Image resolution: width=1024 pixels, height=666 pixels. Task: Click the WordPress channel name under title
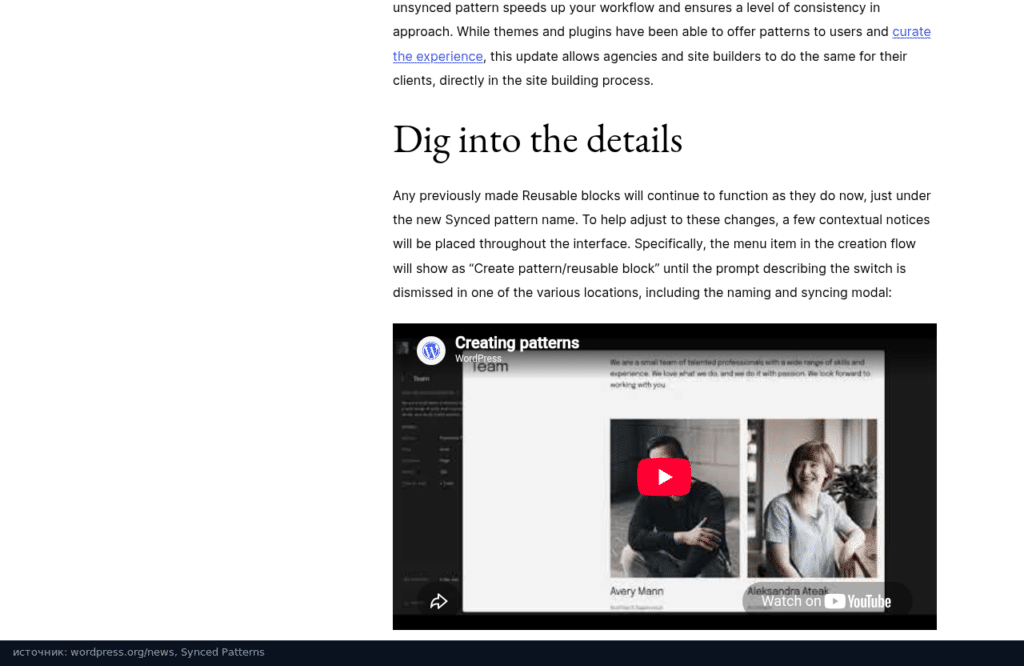pos(478,358)
